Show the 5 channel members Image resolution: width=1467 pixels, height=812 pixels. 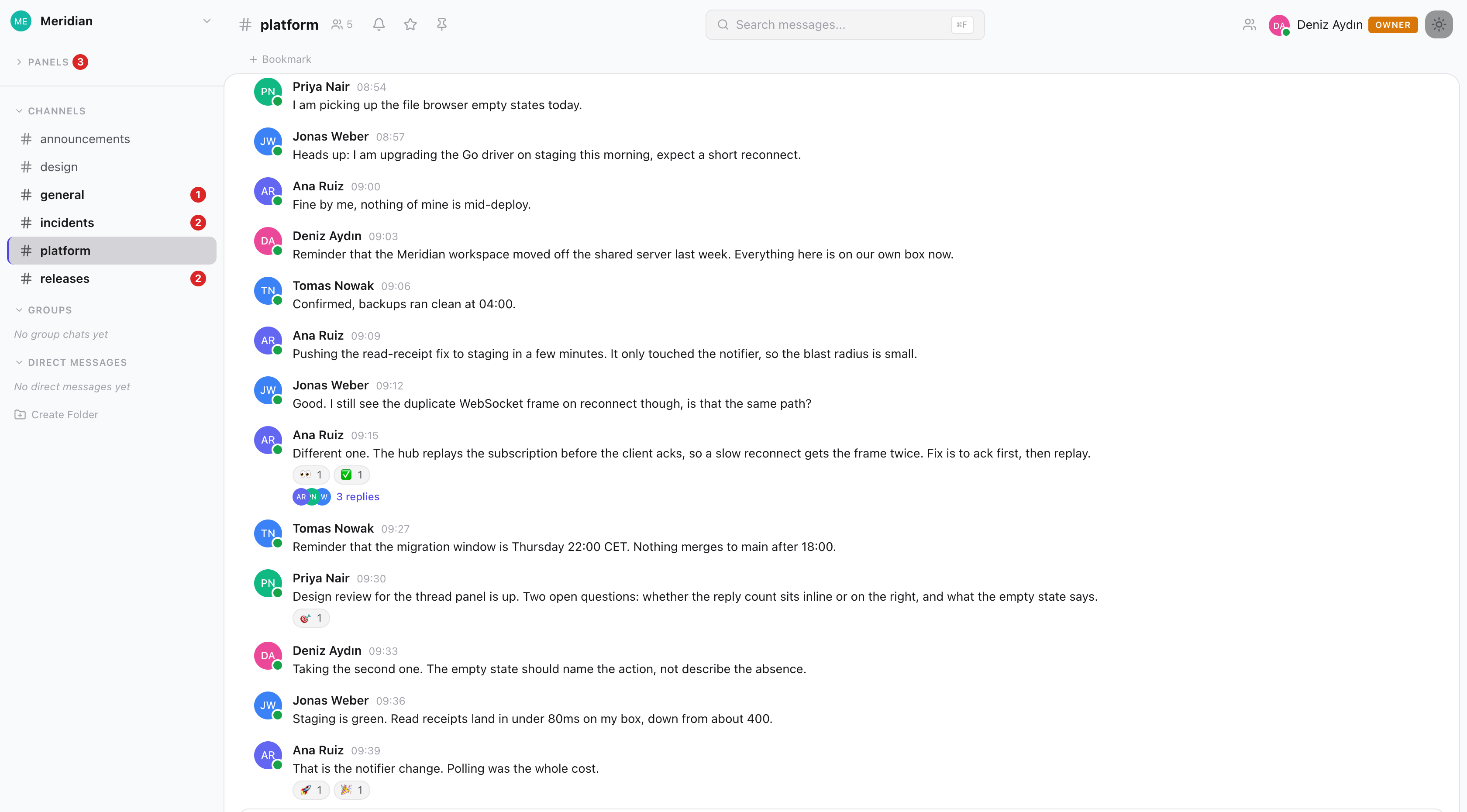[342, 24]
